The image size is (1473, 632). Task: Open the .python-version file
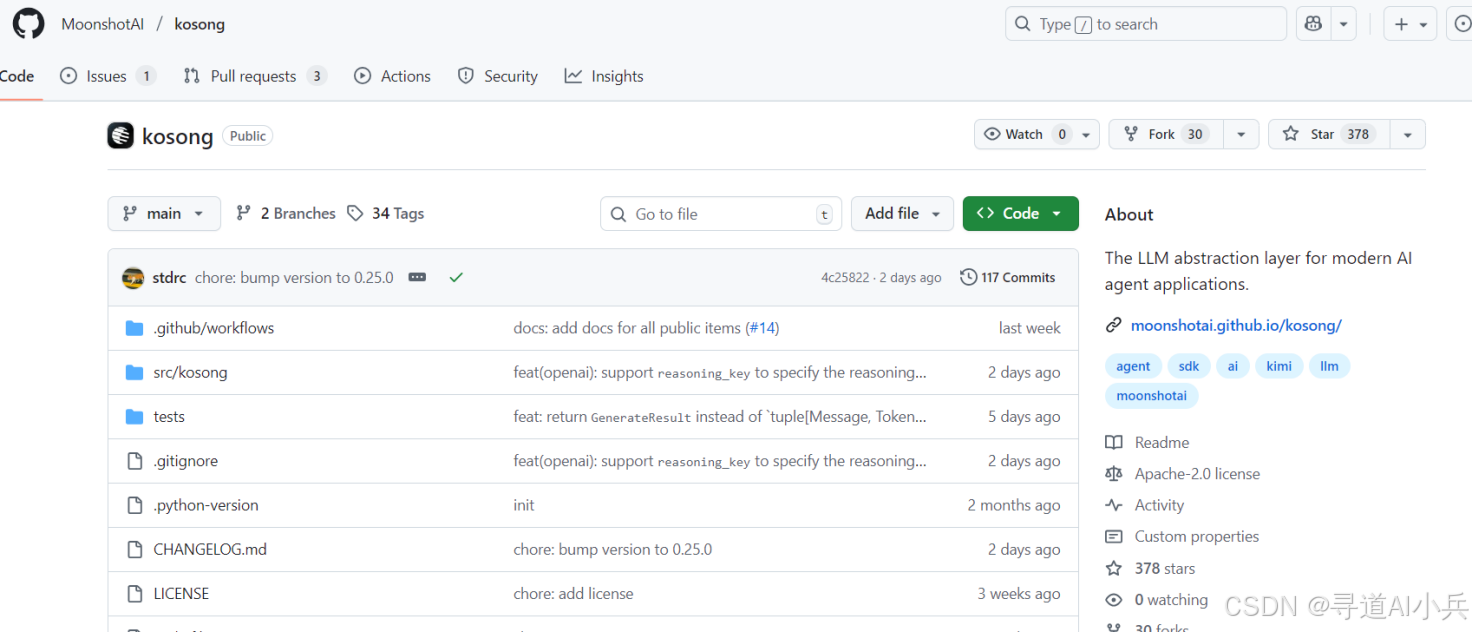click(206, 505)
